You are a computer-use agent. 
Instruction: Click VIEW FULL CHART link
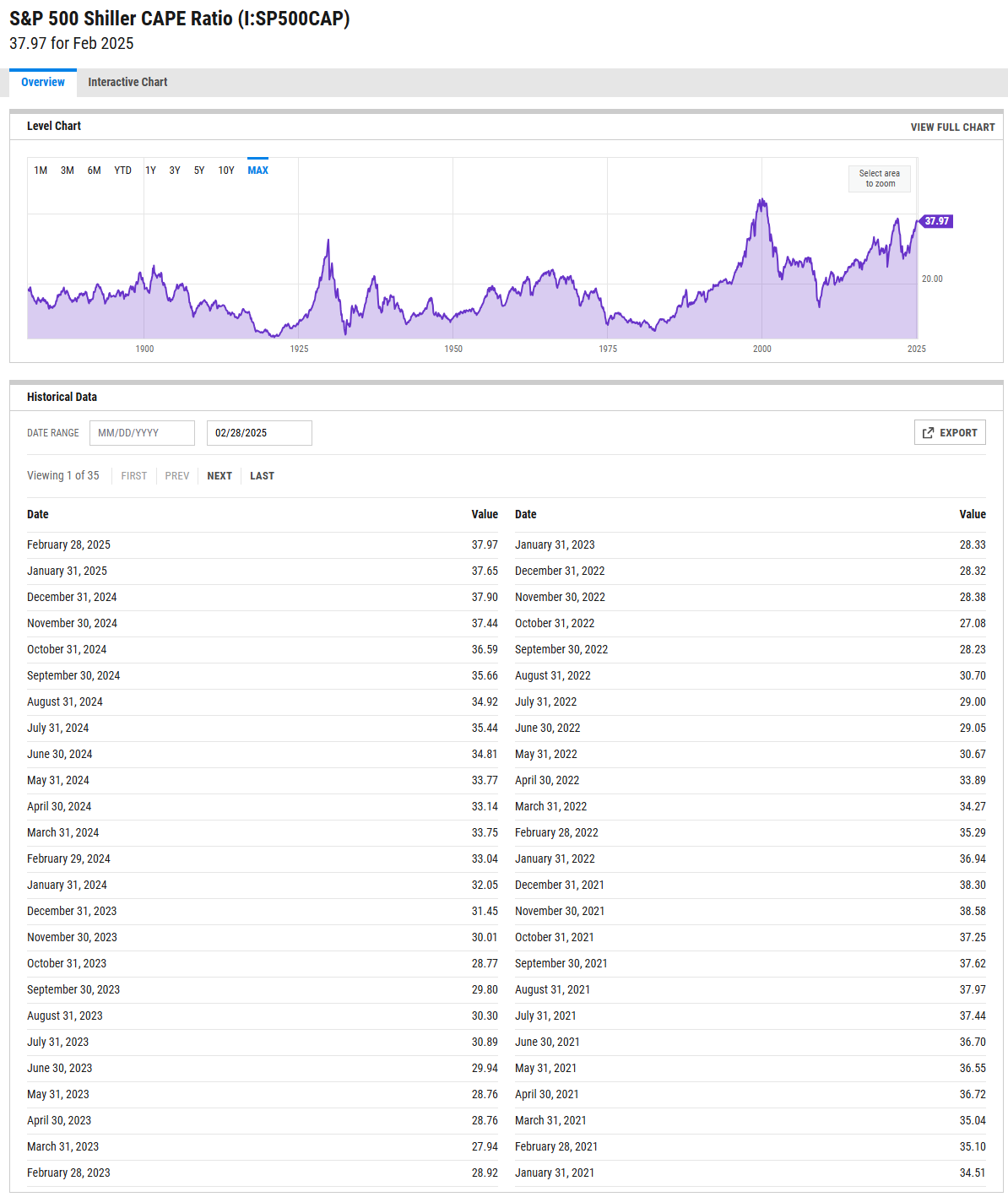[x=952, y=127]
